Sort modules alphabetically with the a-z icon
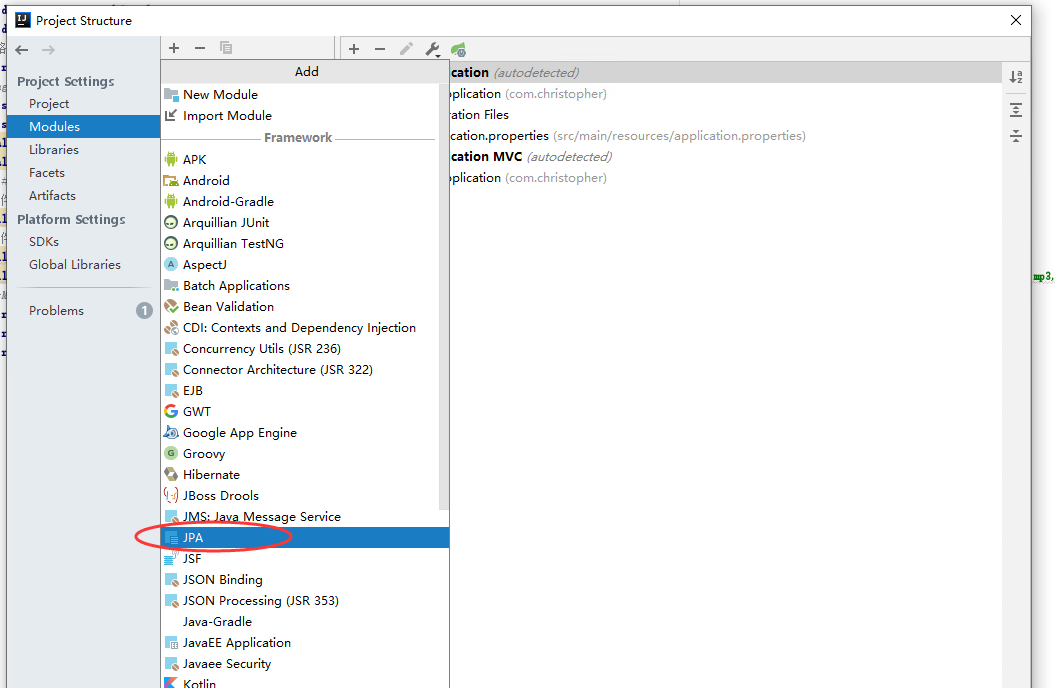 tap(1016, 77)
